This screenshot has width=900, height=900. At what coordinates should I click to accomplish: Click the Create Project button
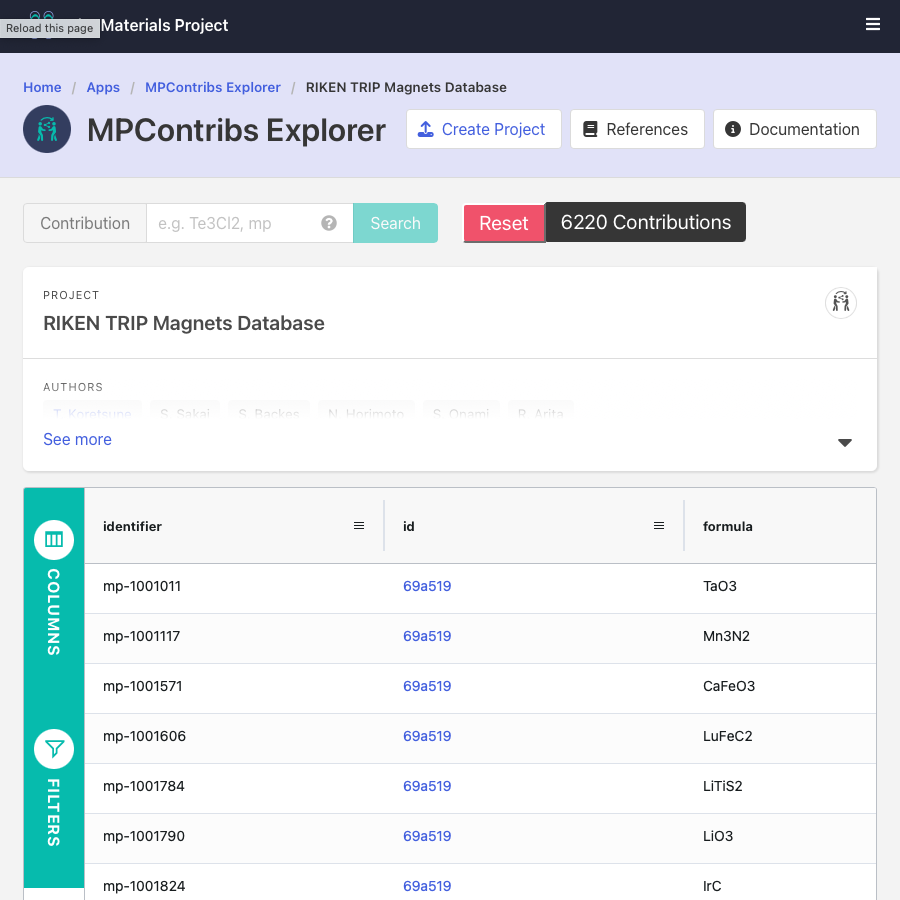pos(483,129)
